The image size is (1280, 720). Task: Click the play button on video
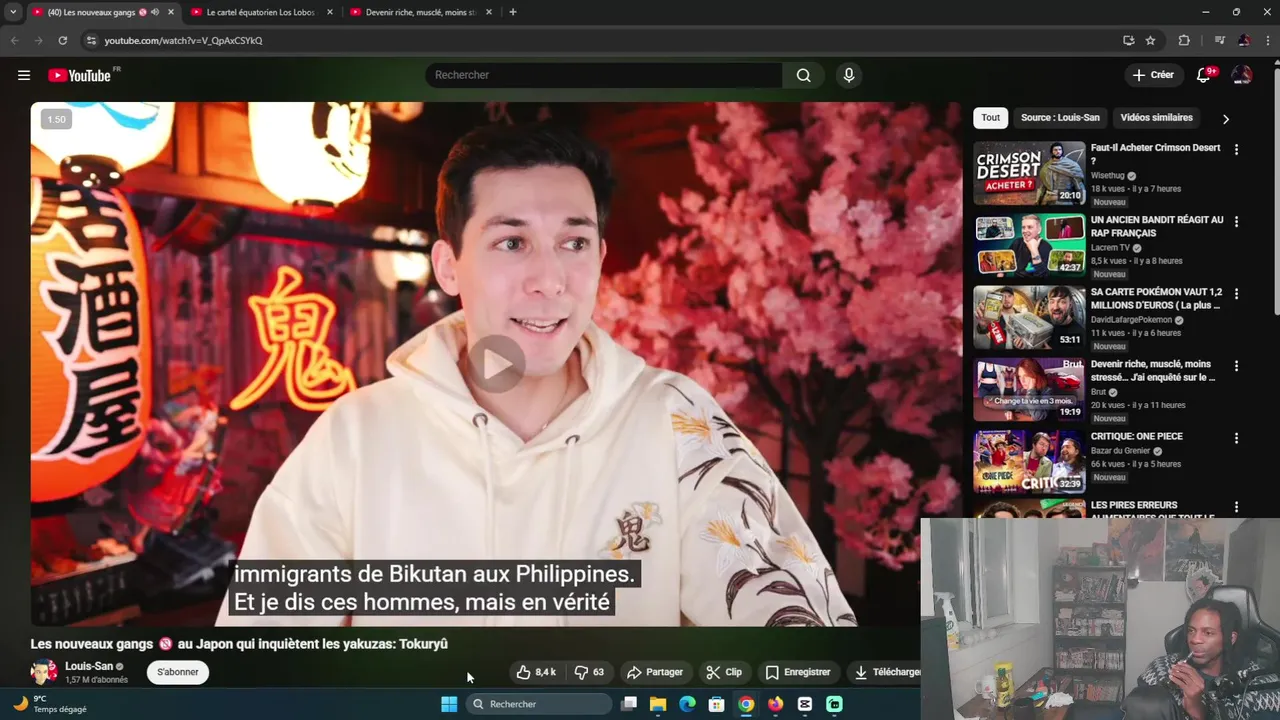[x=496, y=364]
